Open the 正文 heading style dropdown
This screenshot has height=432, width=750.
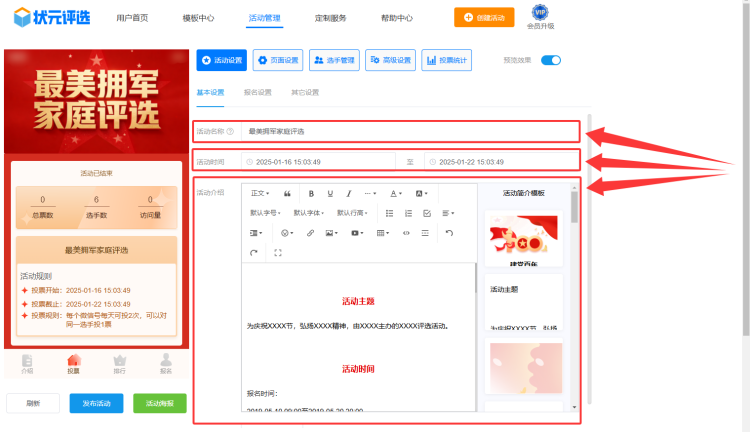[x=260, y=193]
